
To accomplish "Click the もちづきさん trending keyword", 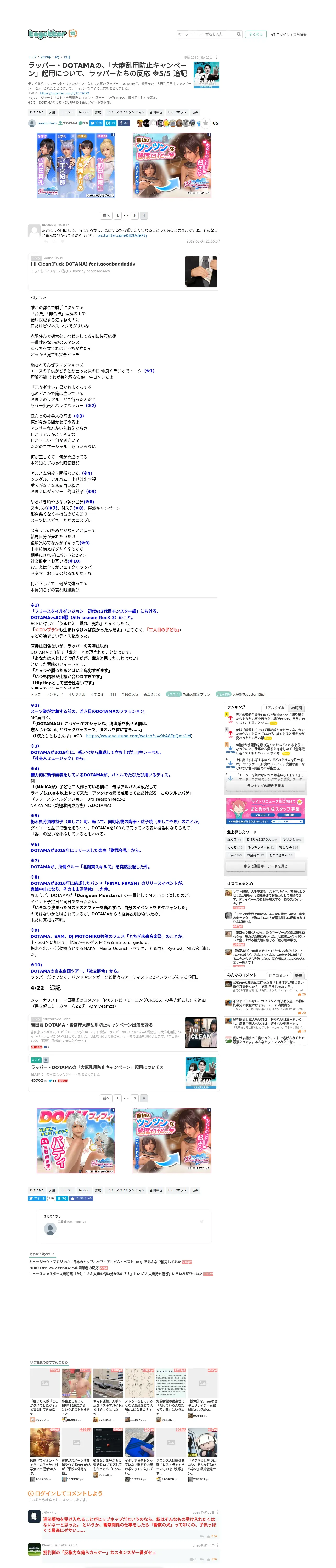I will (x=281, y=855).
